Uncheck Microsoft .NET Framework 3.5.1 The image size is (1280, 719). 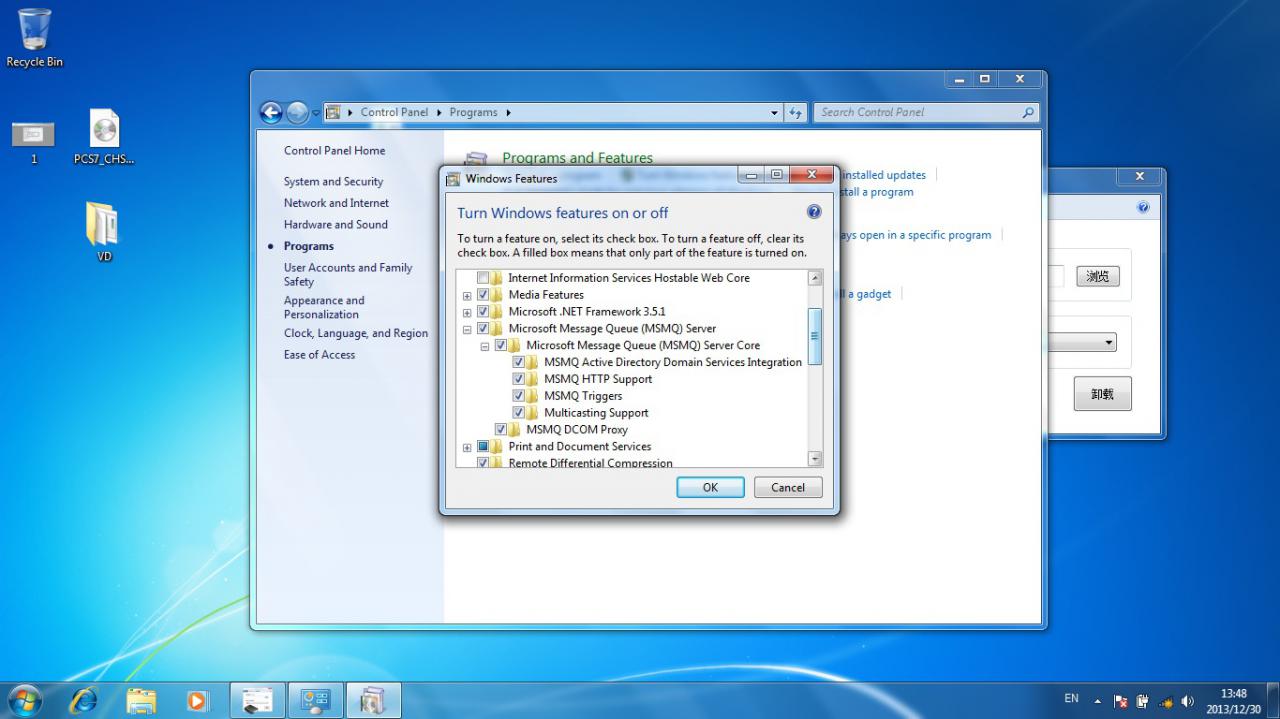click(483, 312)
